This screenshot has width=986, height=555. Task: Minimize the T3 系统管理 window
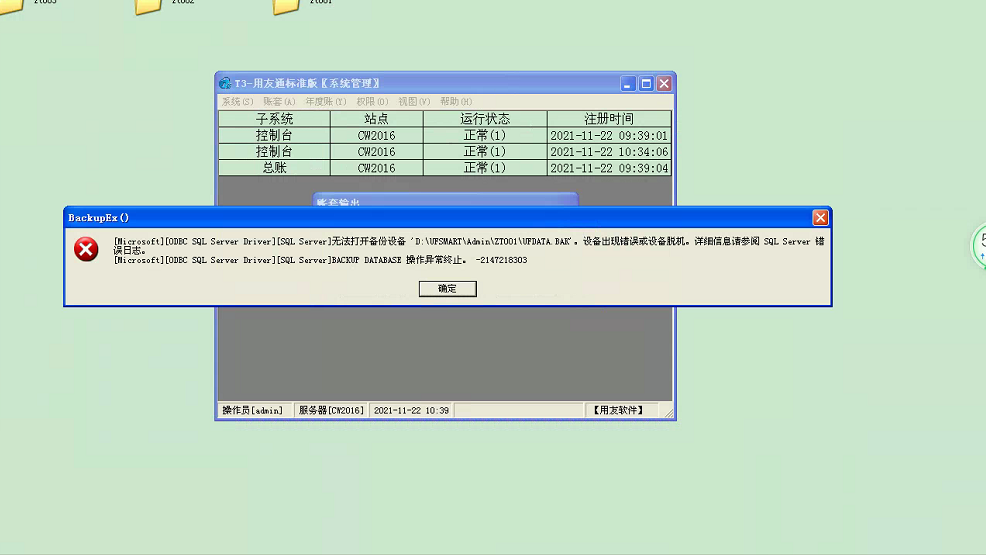(628, 84)
